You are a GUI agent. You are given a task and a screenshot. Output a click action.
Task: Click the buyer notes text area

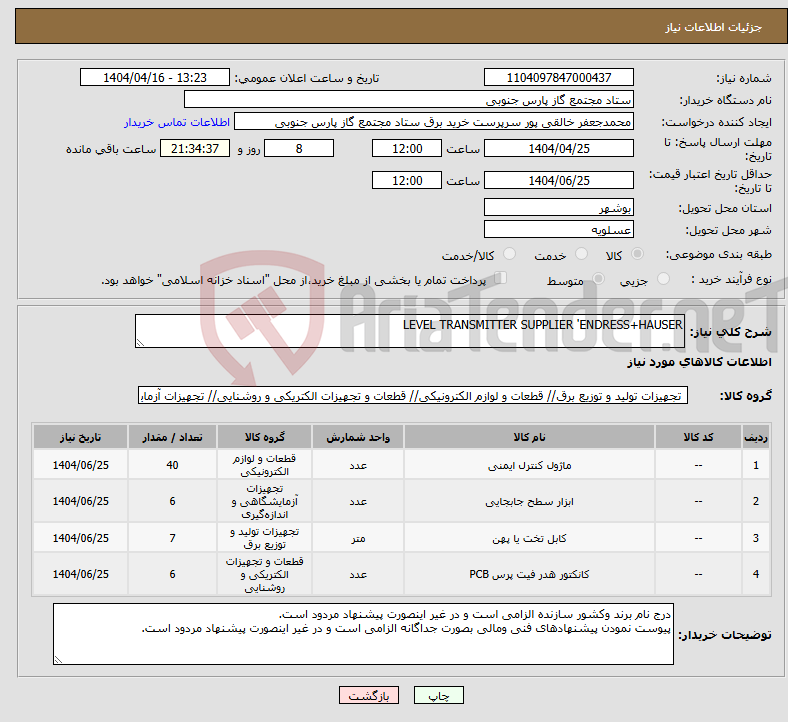(x=363, y=634)
